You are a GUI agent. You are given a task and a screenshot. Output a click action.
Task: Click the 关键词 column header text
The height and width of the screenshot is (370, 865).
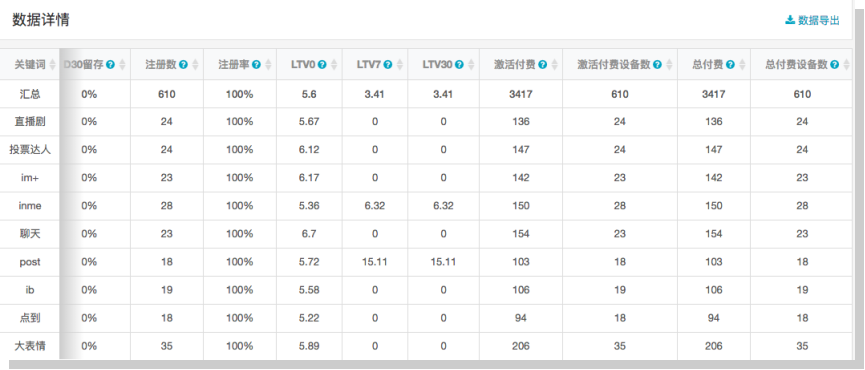[30, 65]
